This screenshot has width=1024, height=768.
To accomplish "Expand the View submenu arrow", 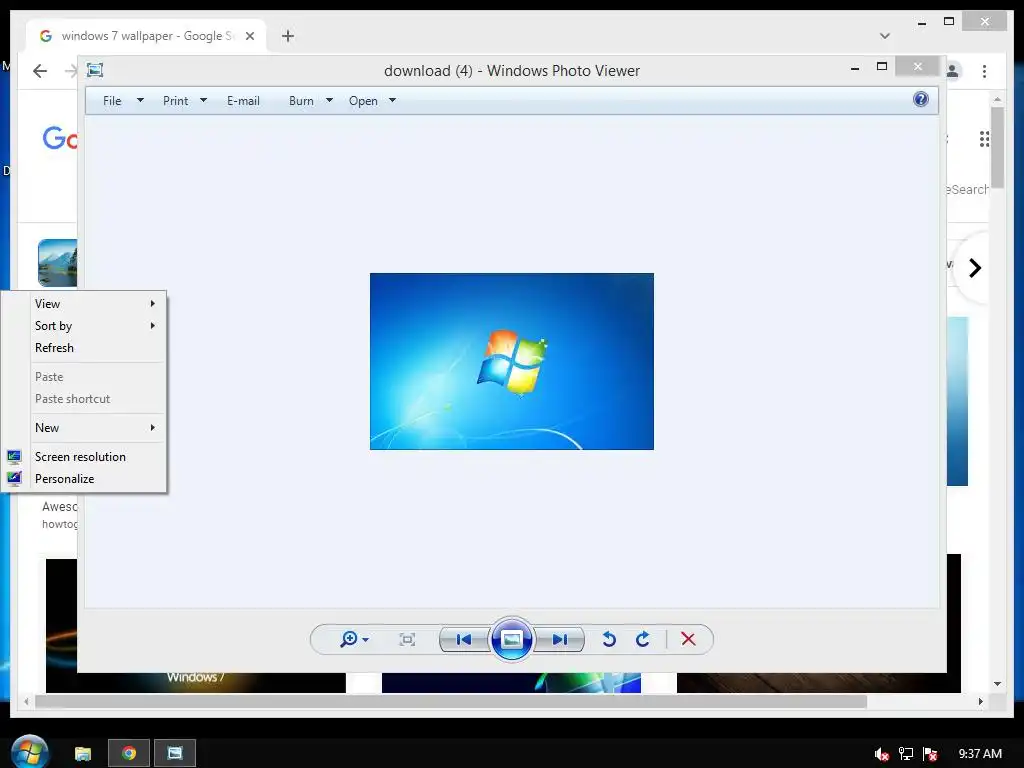I will click(153, 304).
